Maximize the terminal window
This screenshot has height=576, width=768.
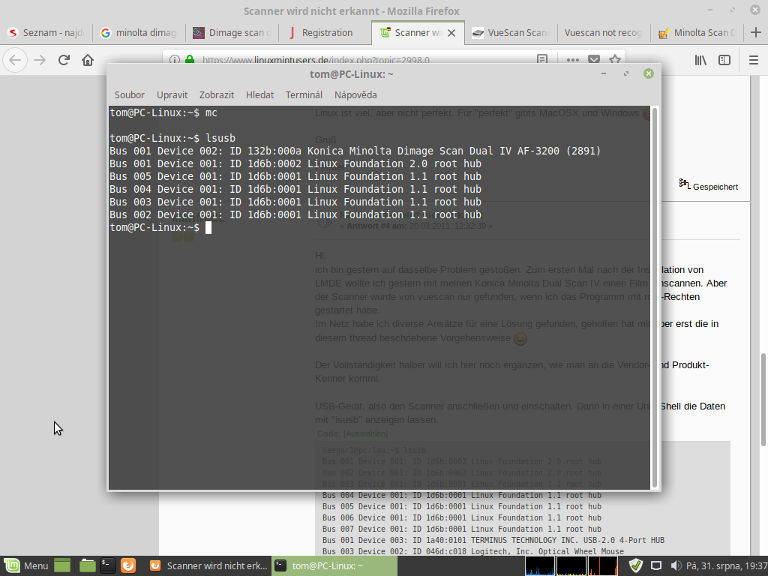coord(626,74)
